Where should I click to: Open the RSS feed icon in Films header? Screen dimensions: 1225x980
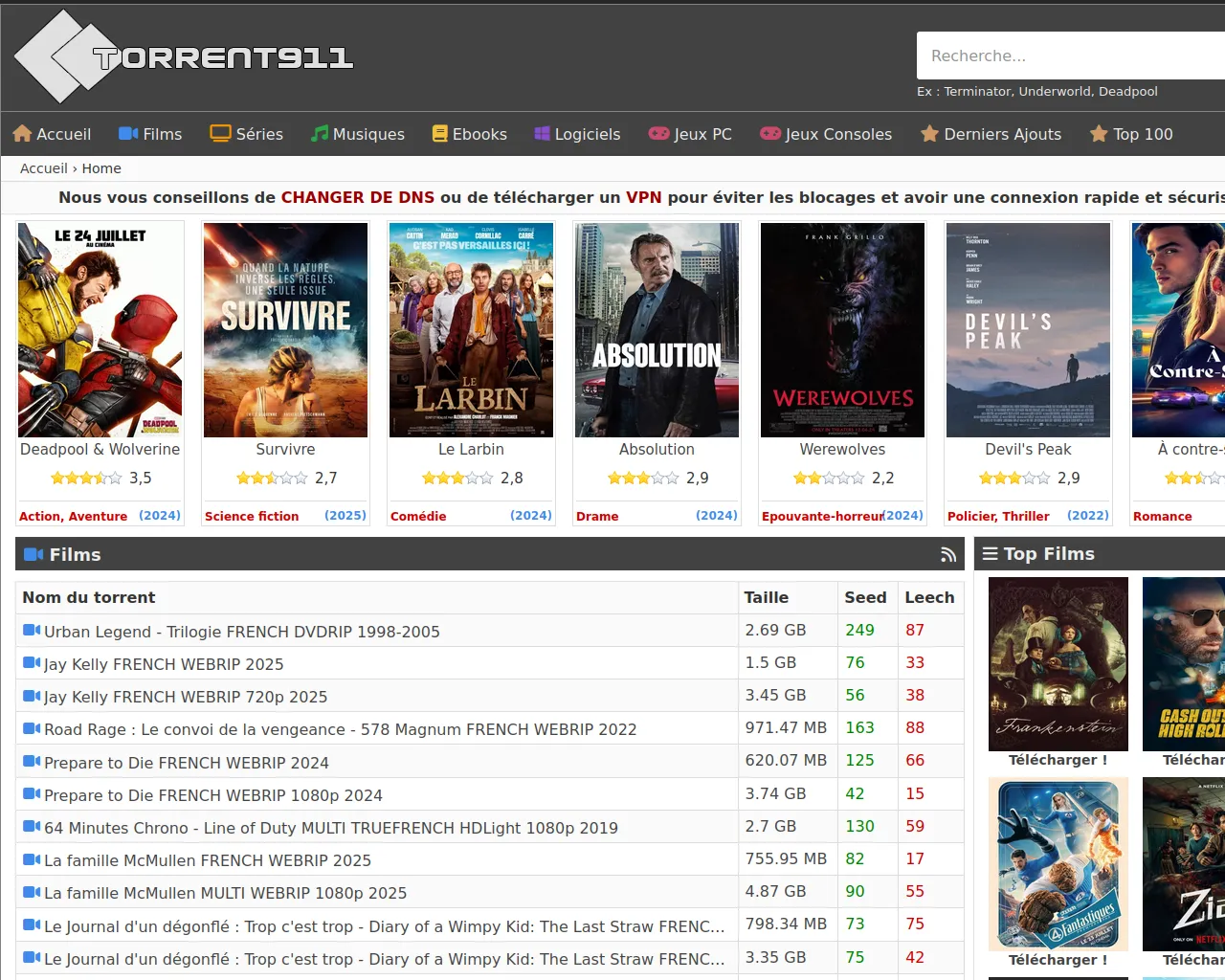[x=948, y=555]
